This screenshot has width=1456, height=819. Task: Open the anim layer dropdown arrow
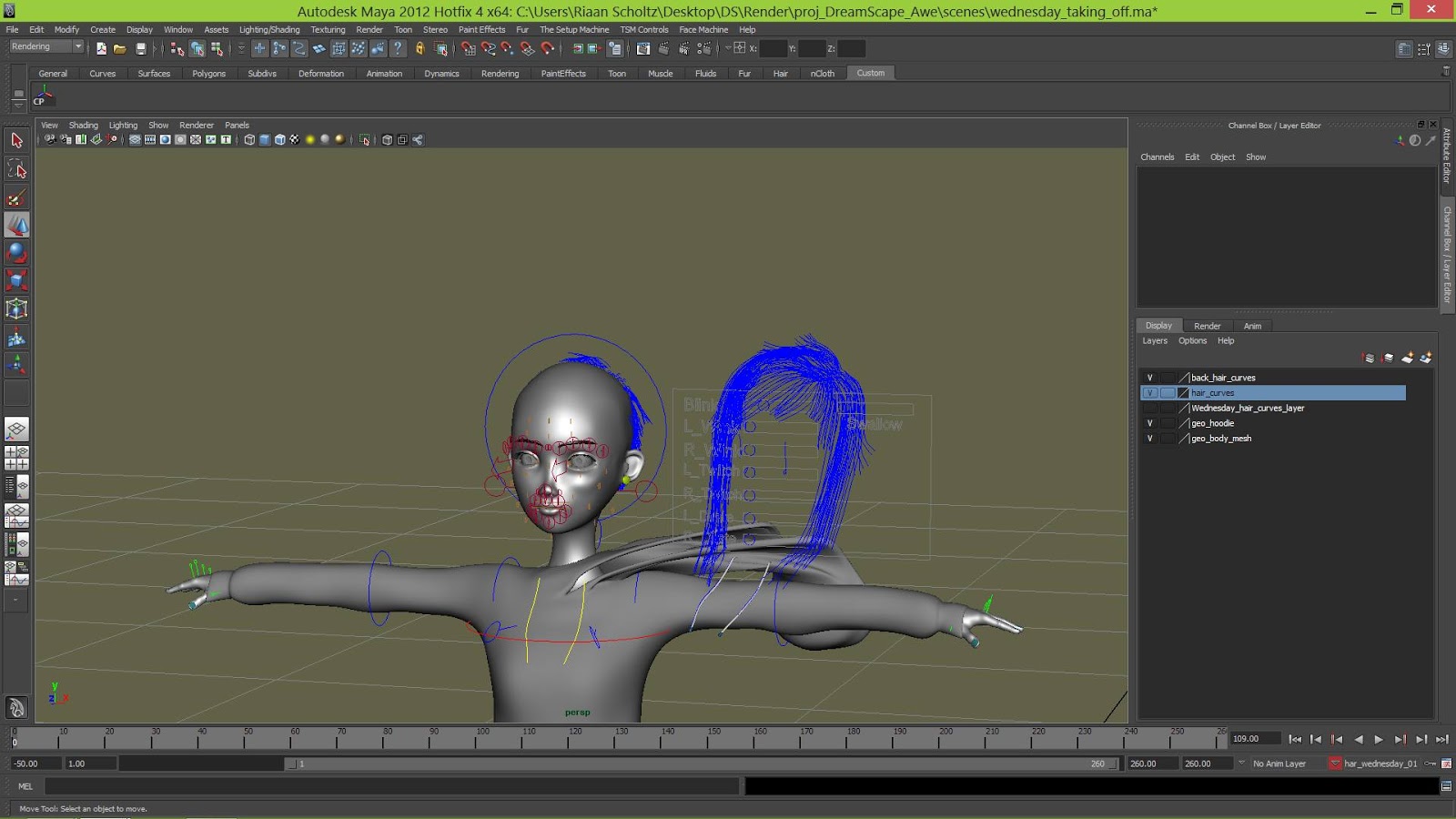(1241, 763)
